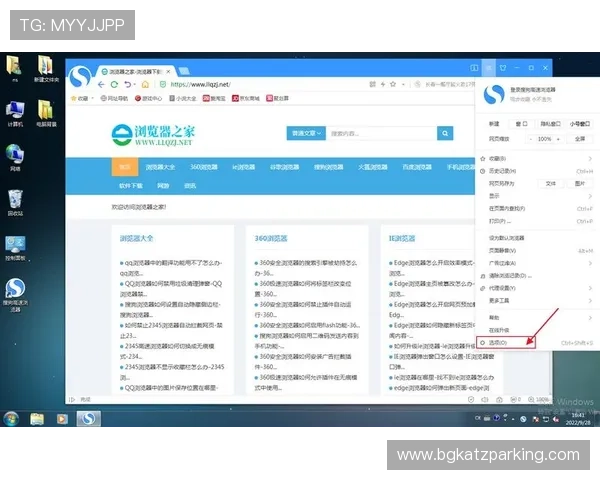Open the 普通文章 search type dropdown

306,133
